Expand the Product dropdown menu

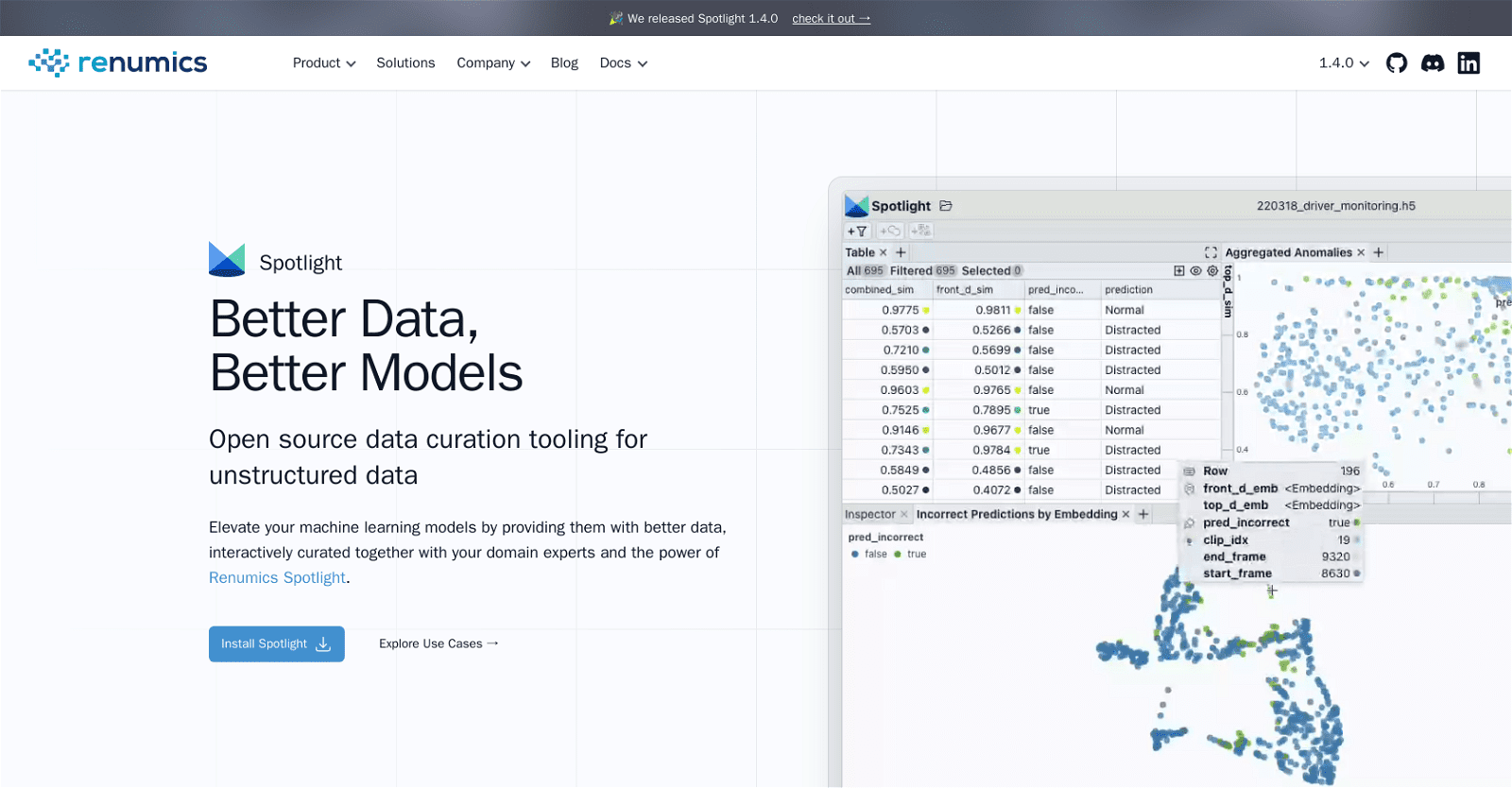(x=324, y=63)
